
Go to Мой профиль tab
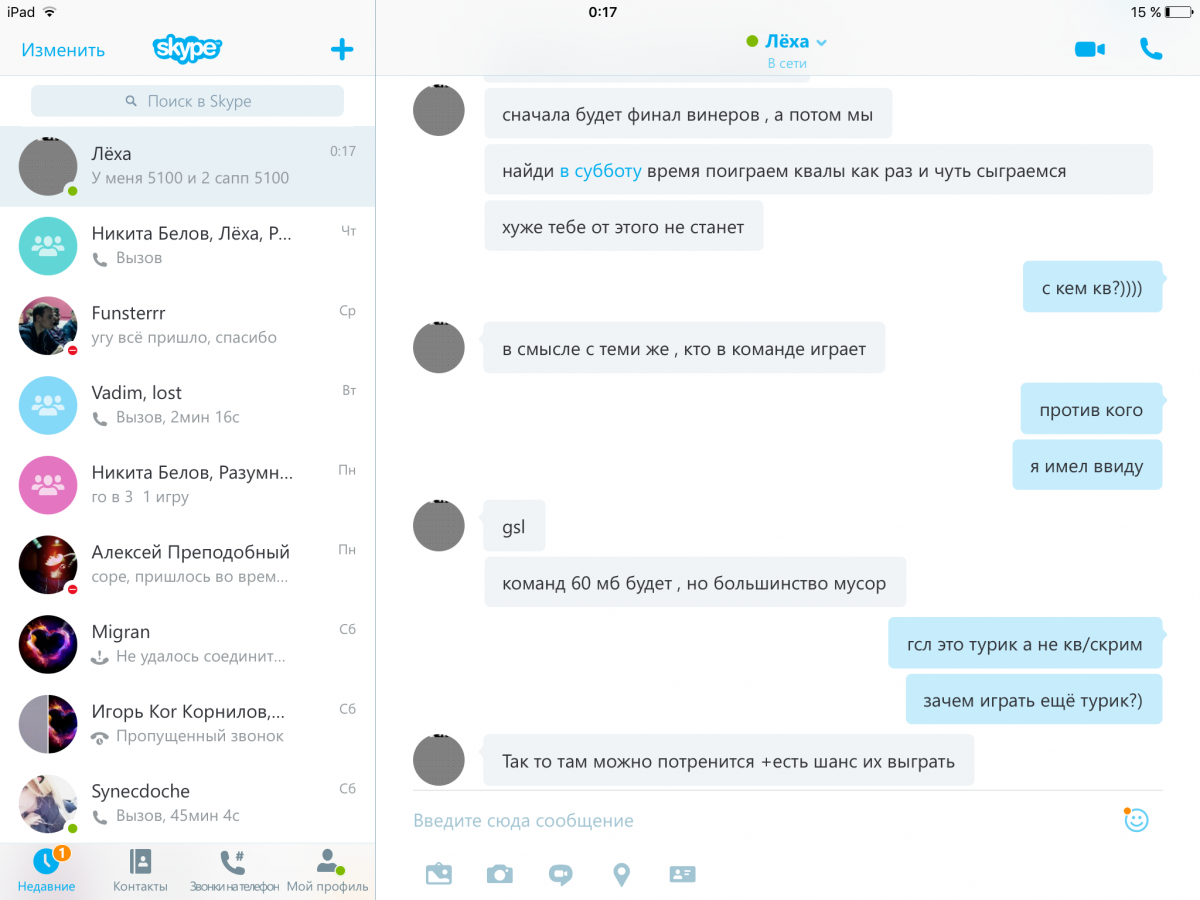point(328,870)
